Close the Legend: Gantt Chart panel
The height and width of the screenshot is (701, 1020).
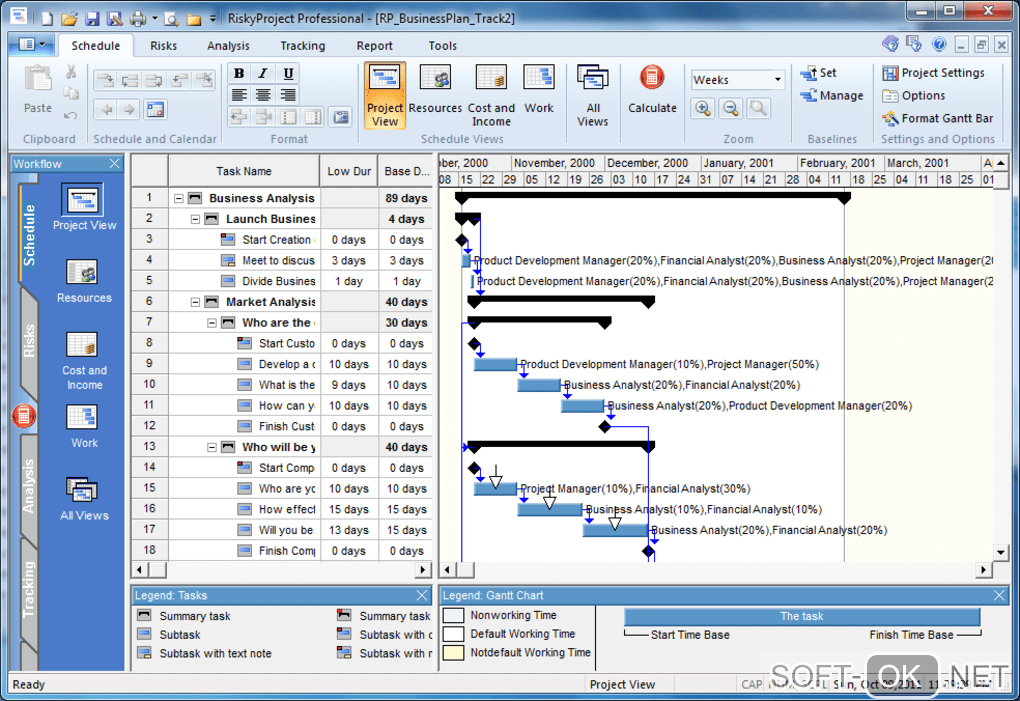pyautogui.click(x=999, y=595)
